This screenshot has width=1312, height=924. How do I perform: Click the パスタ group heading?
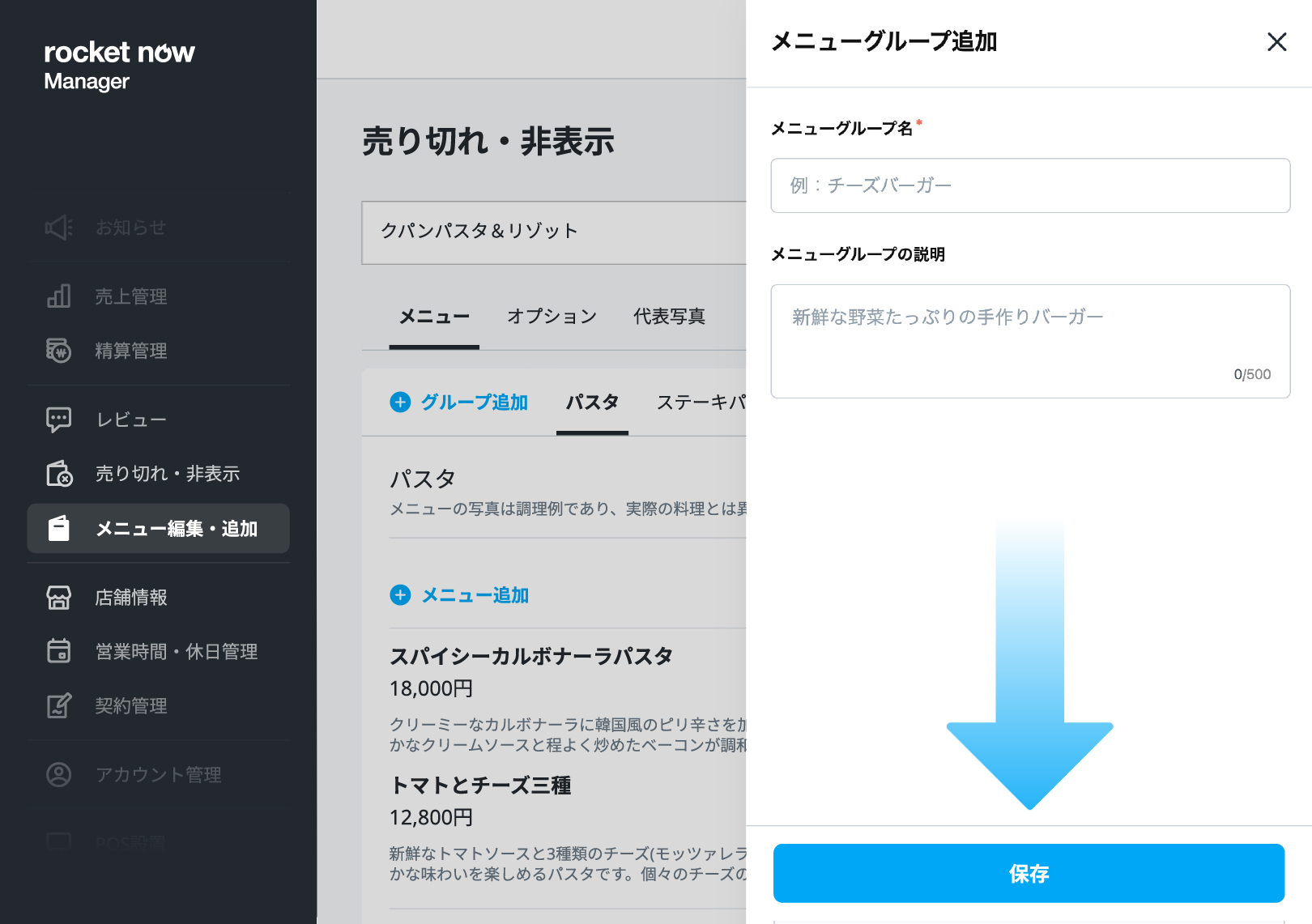[x=423, y=479]
